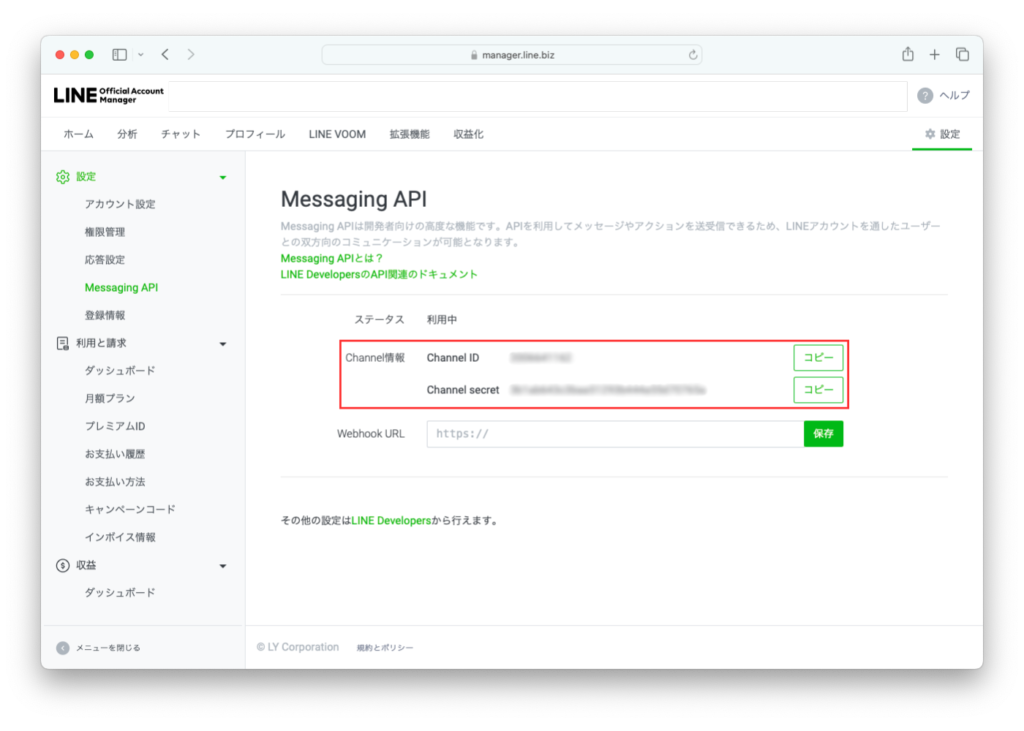
Task: Collapse the 収益 sidebar section
Action: click(223, 566)
